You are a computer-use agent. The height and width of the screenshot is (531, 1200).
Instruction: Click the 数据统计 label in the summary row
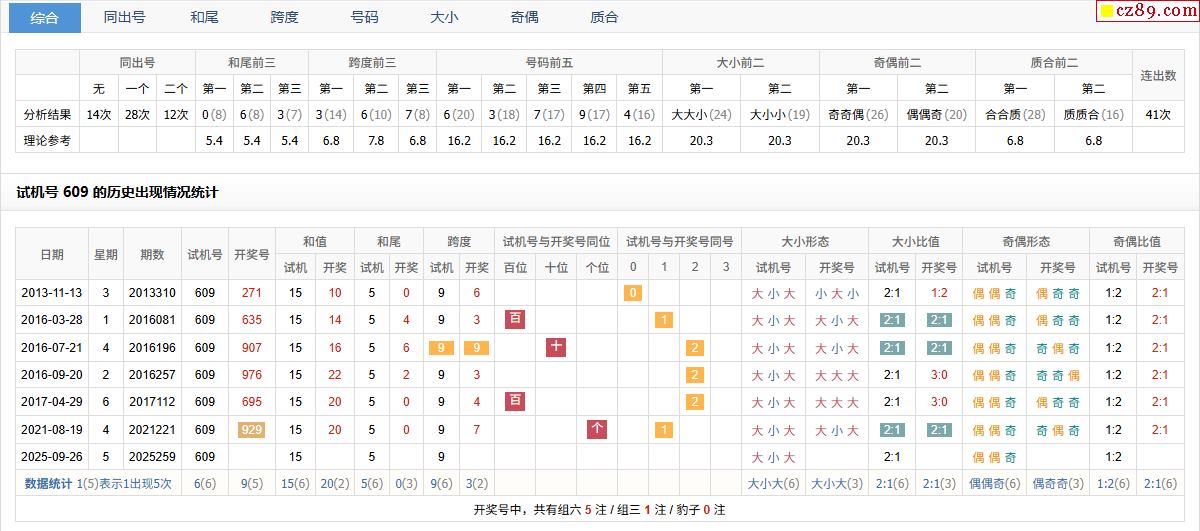click(48, 484)
